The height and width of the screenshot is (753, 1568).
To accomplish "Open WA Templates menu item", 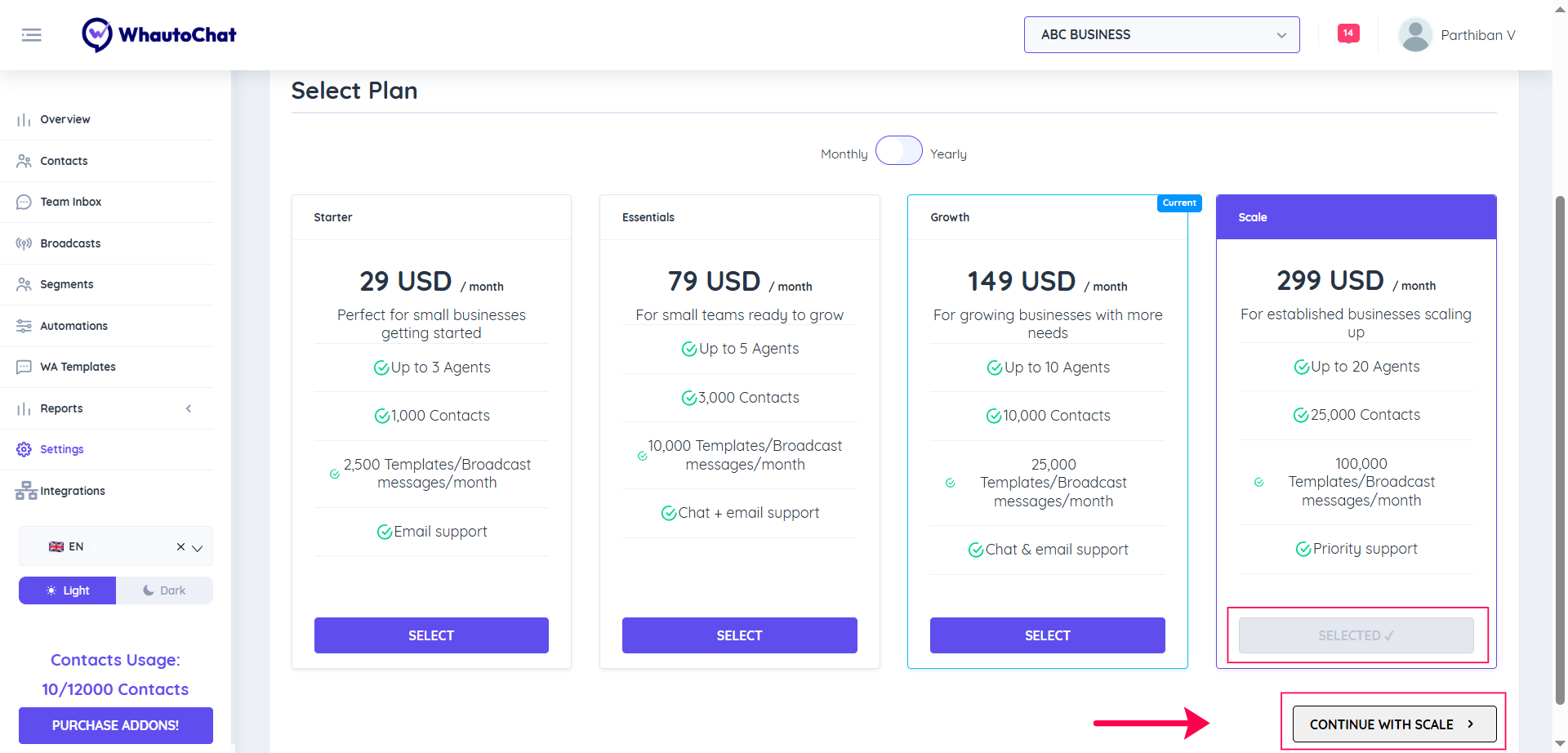I will 78,367.
